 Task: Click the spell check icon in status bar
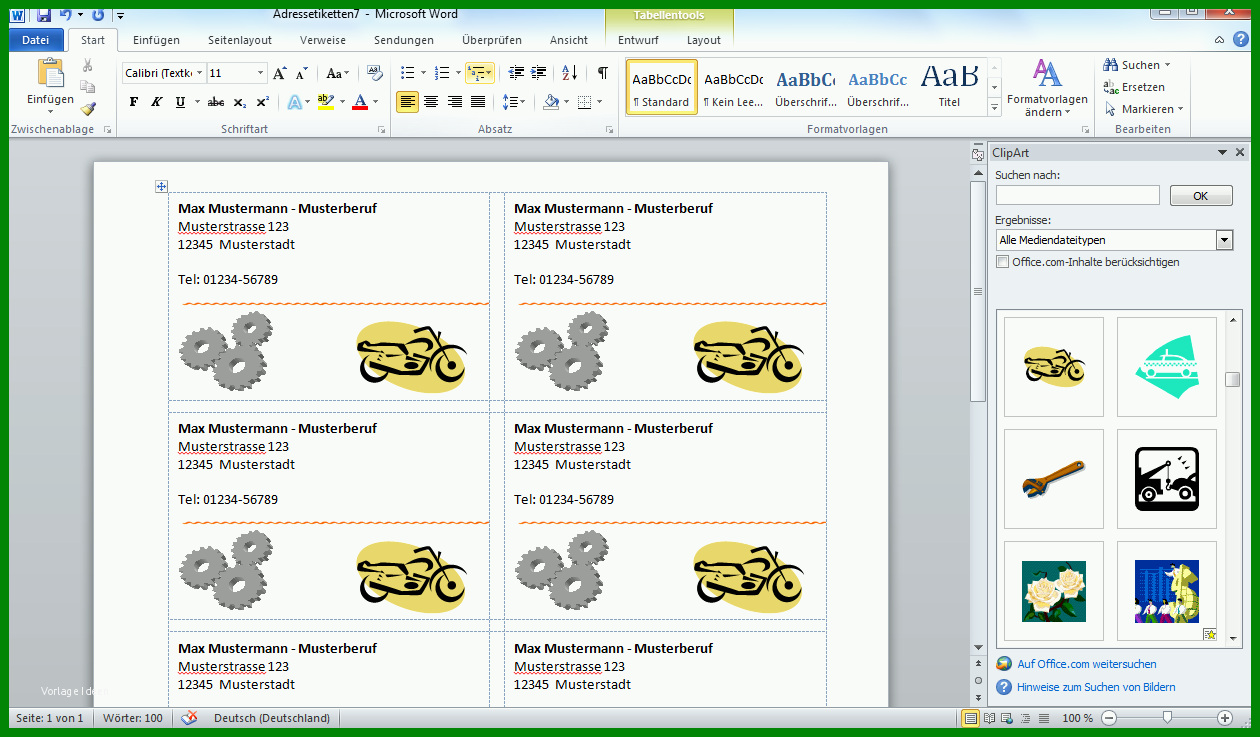pos(189,718)
